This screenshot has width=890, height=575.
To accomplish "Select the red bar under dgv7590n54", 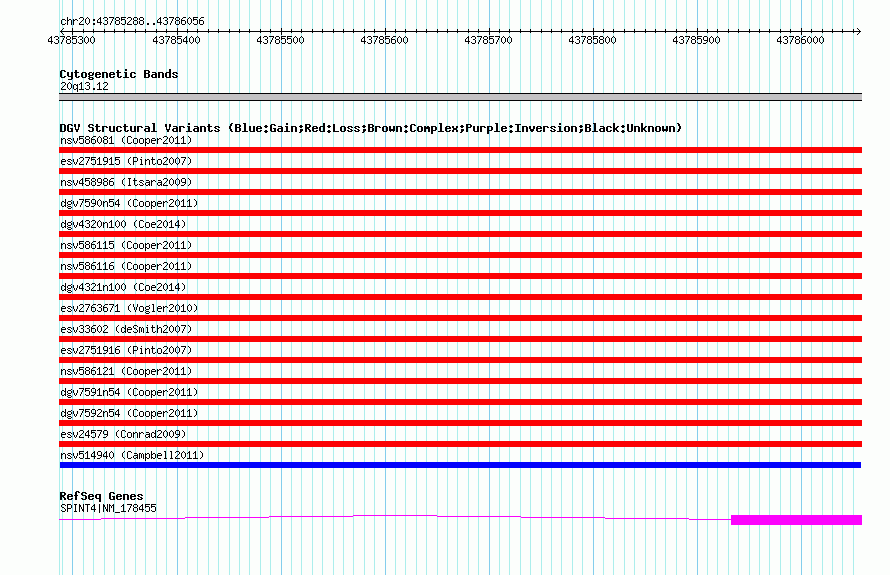I will point(460,213).
